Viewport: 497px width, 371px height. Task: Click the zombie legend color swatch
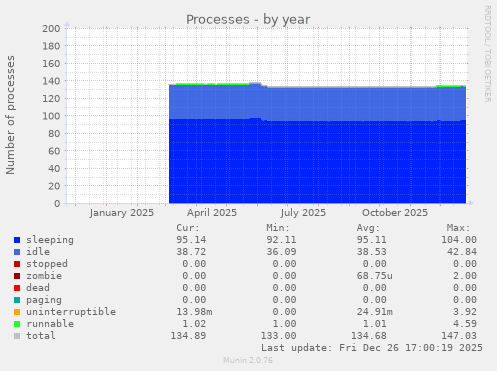click(x=17, y=276)
